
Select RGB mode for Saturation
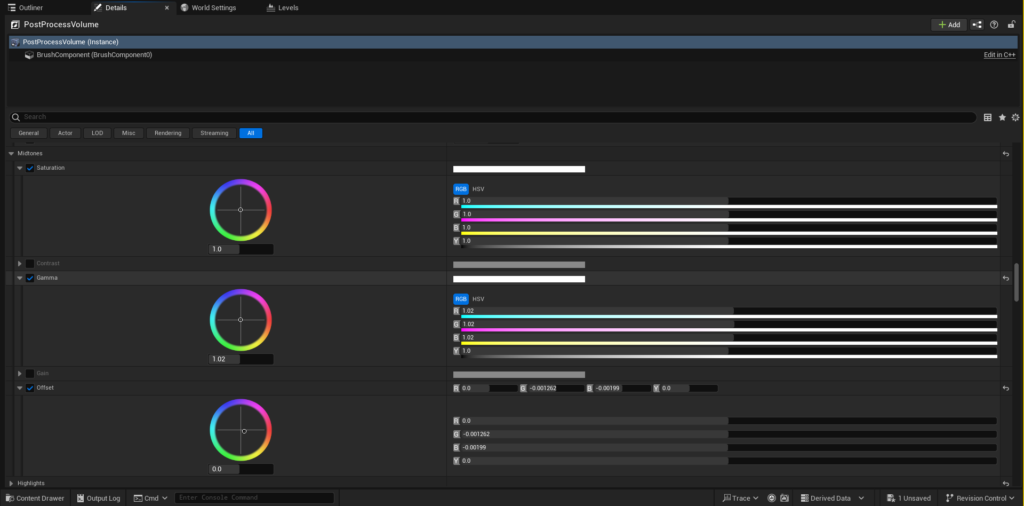coord(461,189)
